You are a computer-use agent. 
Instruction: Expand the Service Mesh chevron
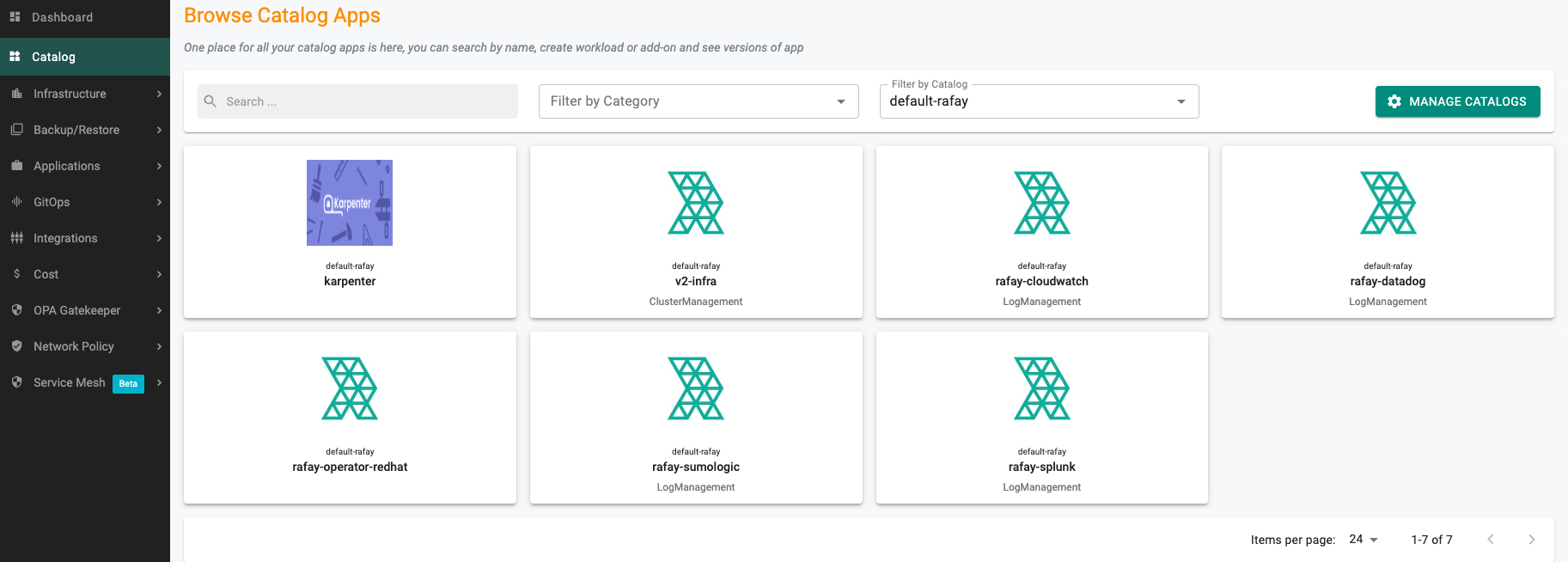tap(159, 382)
